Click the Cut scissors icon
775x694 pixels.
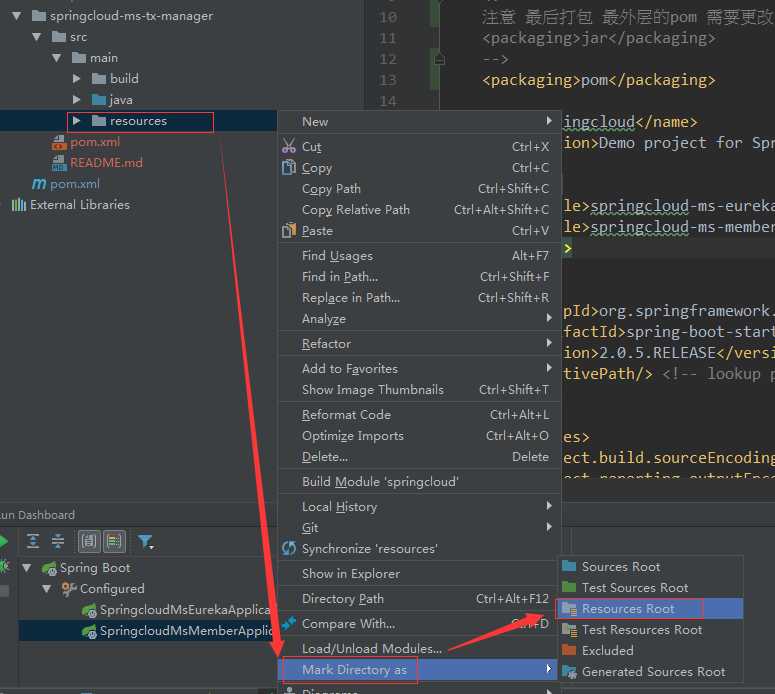(x=289, y=146)
